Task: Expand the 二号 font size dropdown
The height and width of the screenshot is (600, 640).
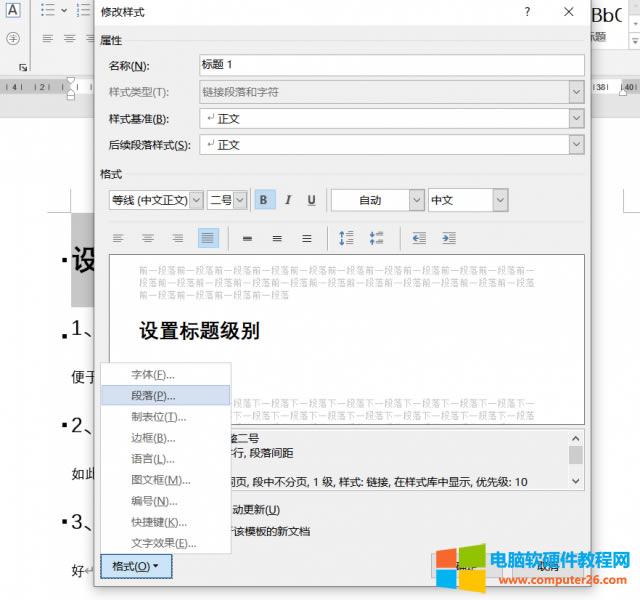Action: (x=240, y=200)
